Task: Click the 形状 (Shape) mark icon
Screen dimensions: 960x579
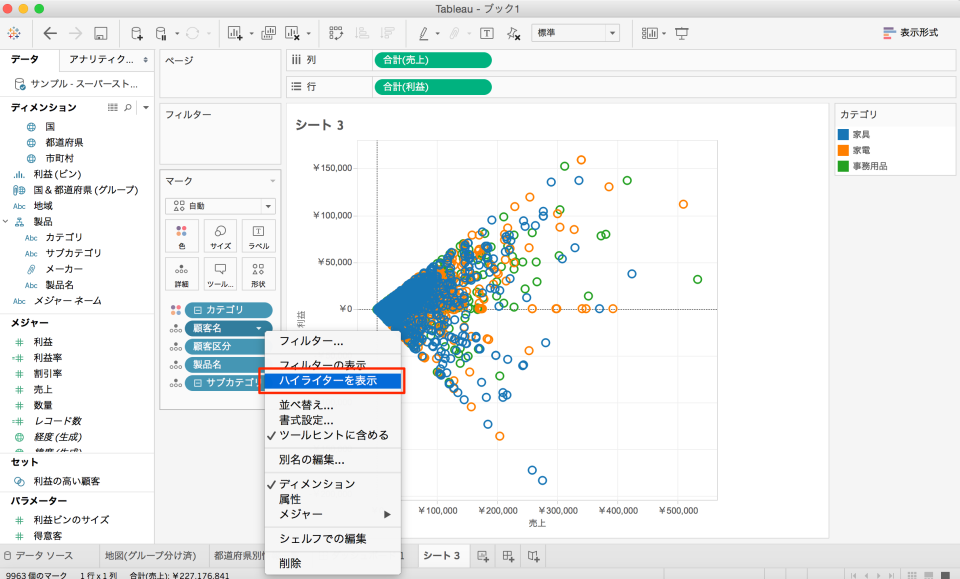Action: coord(258,273)
